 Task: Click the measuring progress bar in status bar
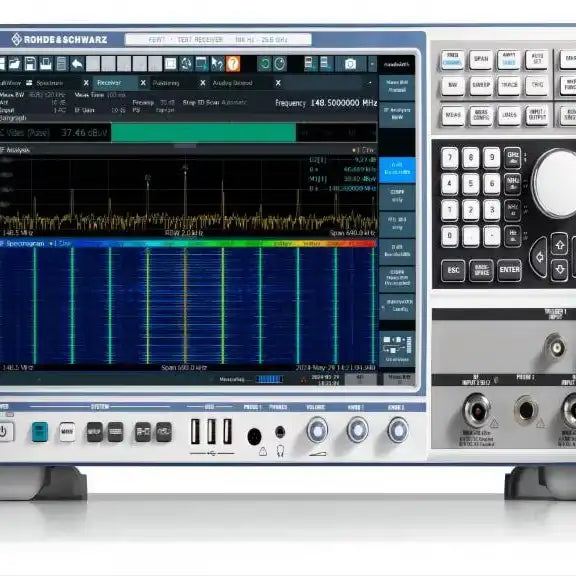[x=270, y=379]
